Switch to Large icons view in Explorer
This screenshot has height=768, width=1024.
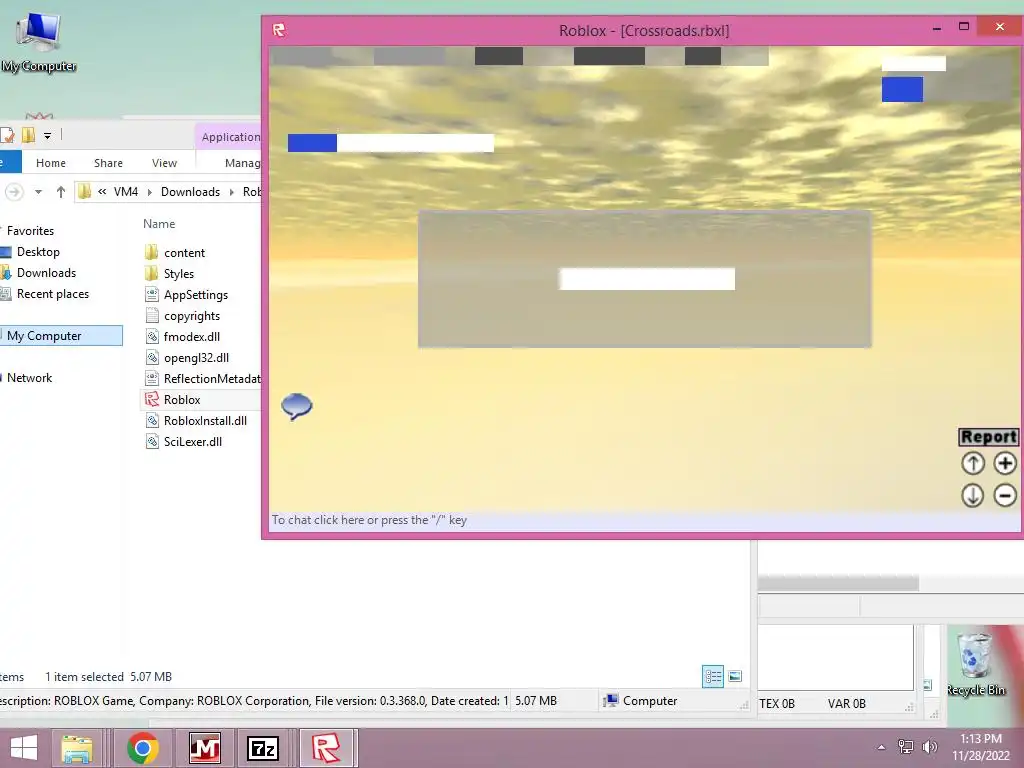coord(735,677)
